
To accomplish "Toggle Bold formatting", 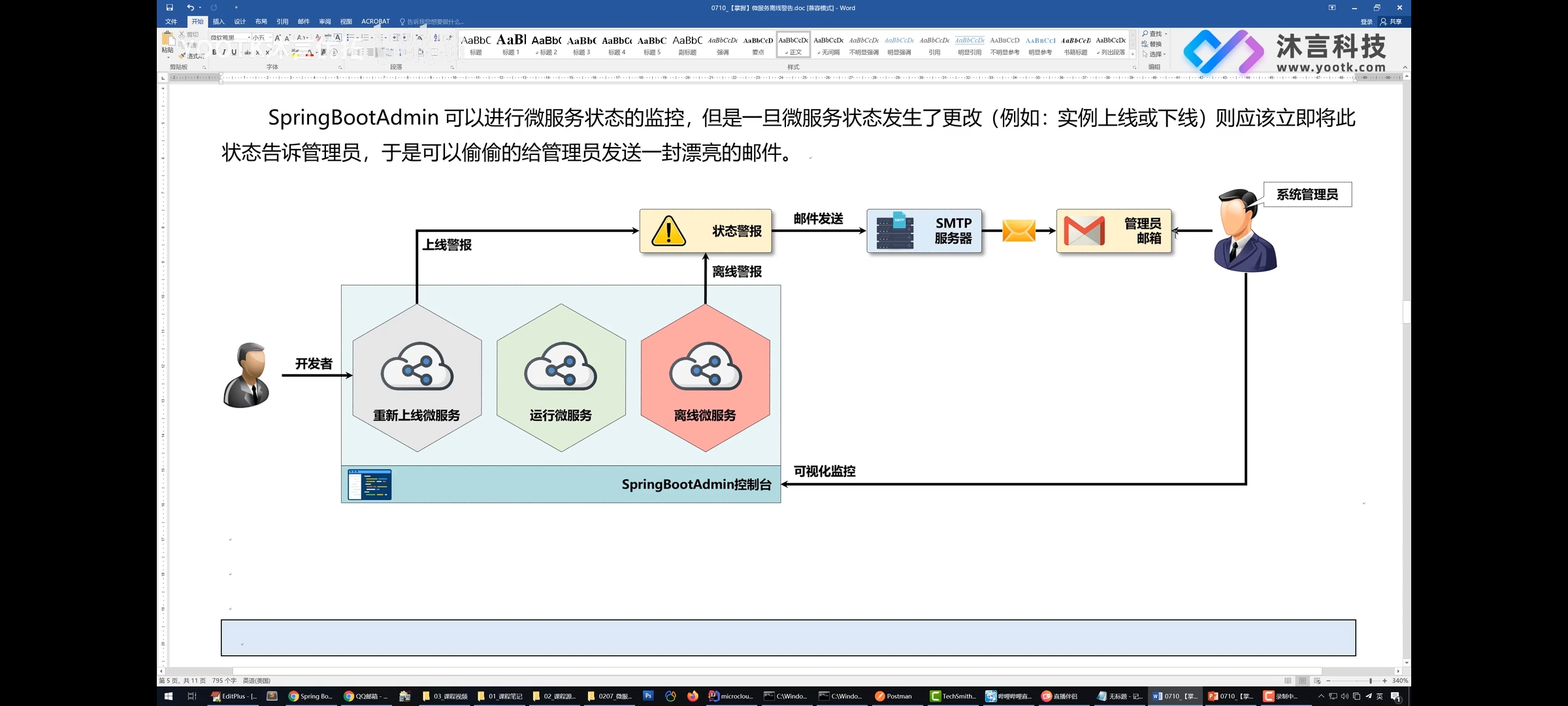I will click(x=214, y=52).
